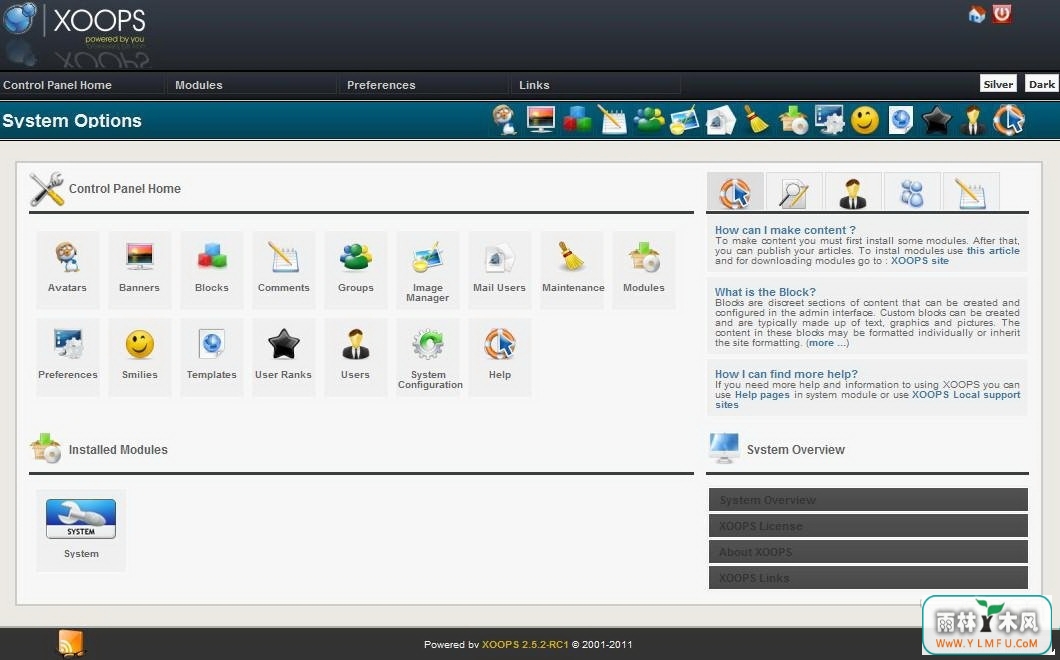Click 'How I can find more help?' heading
The image size is (1060, 660).
point(786,374)
